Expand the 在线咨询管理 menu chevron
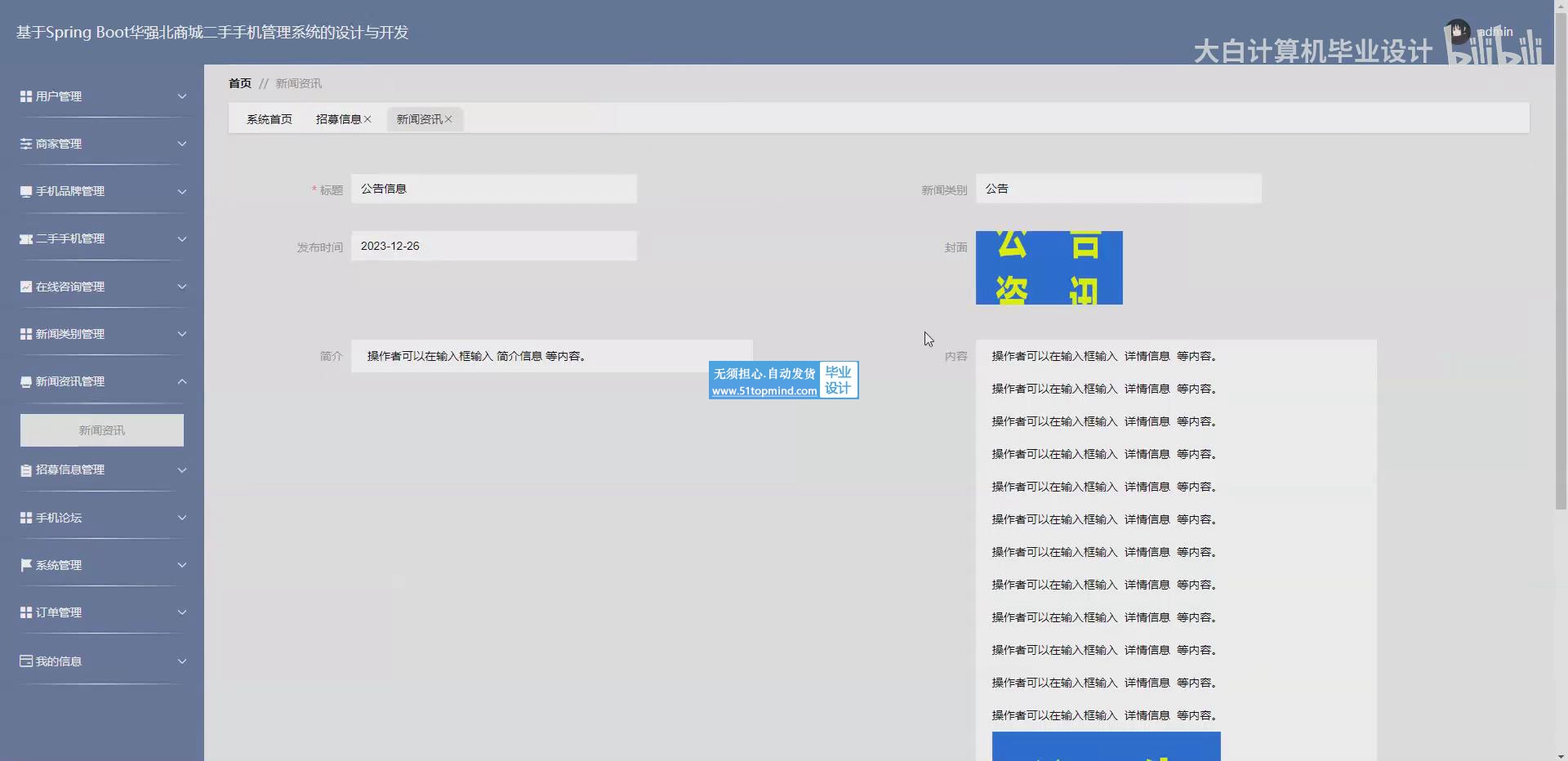Image resolution: width=1568 pixels, height=761 pixels. point(182,287)
